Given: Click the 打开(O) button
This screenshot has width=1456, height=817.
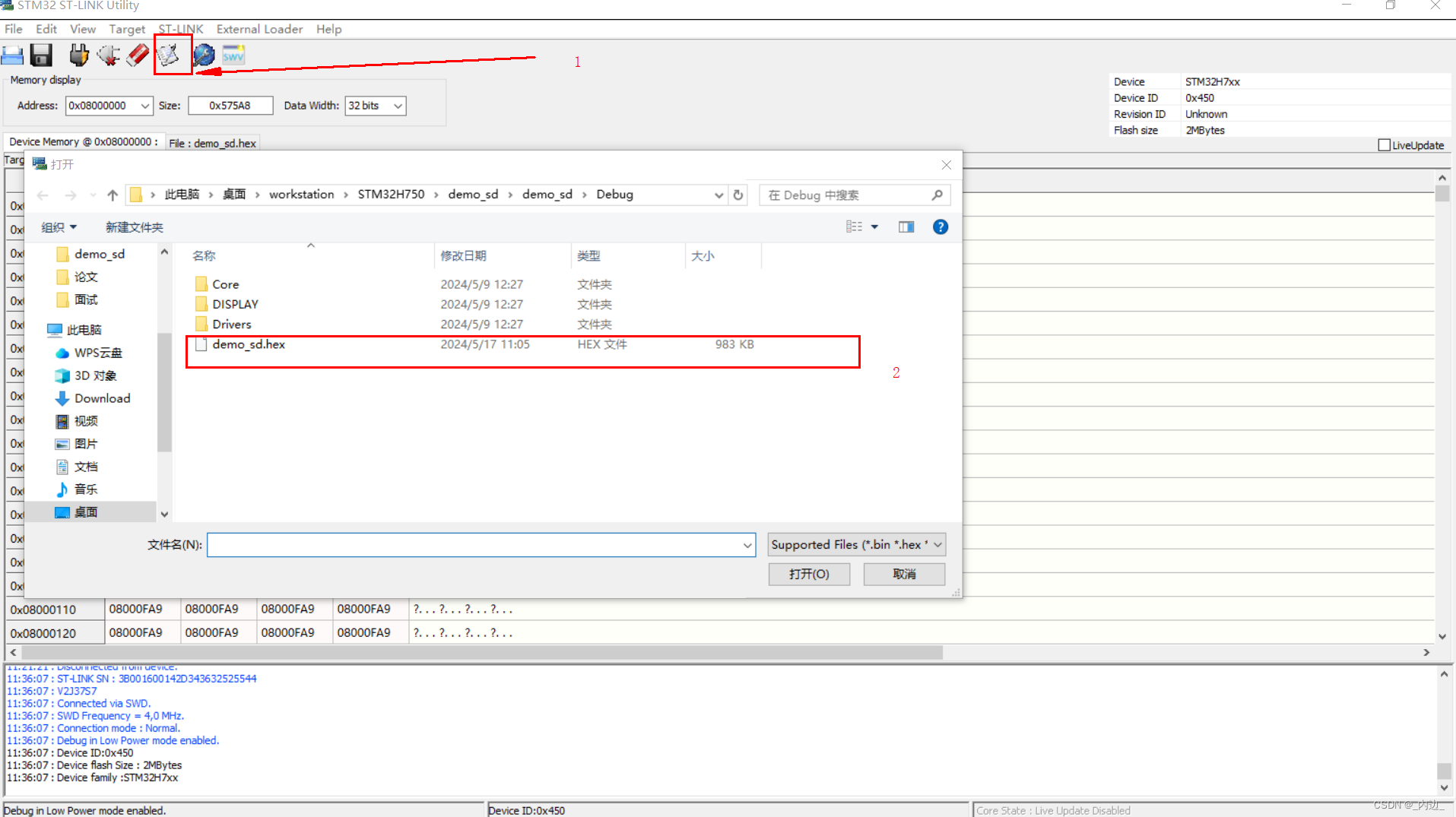Looking at the screenshot, I should (808, 574).
